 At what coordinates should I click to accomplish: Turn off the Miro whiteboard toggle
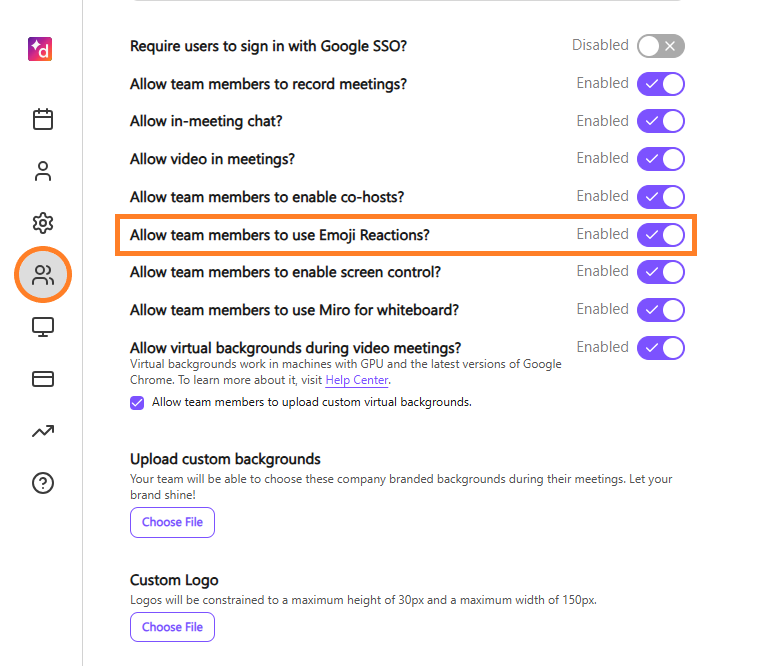(x=661, y=310)
